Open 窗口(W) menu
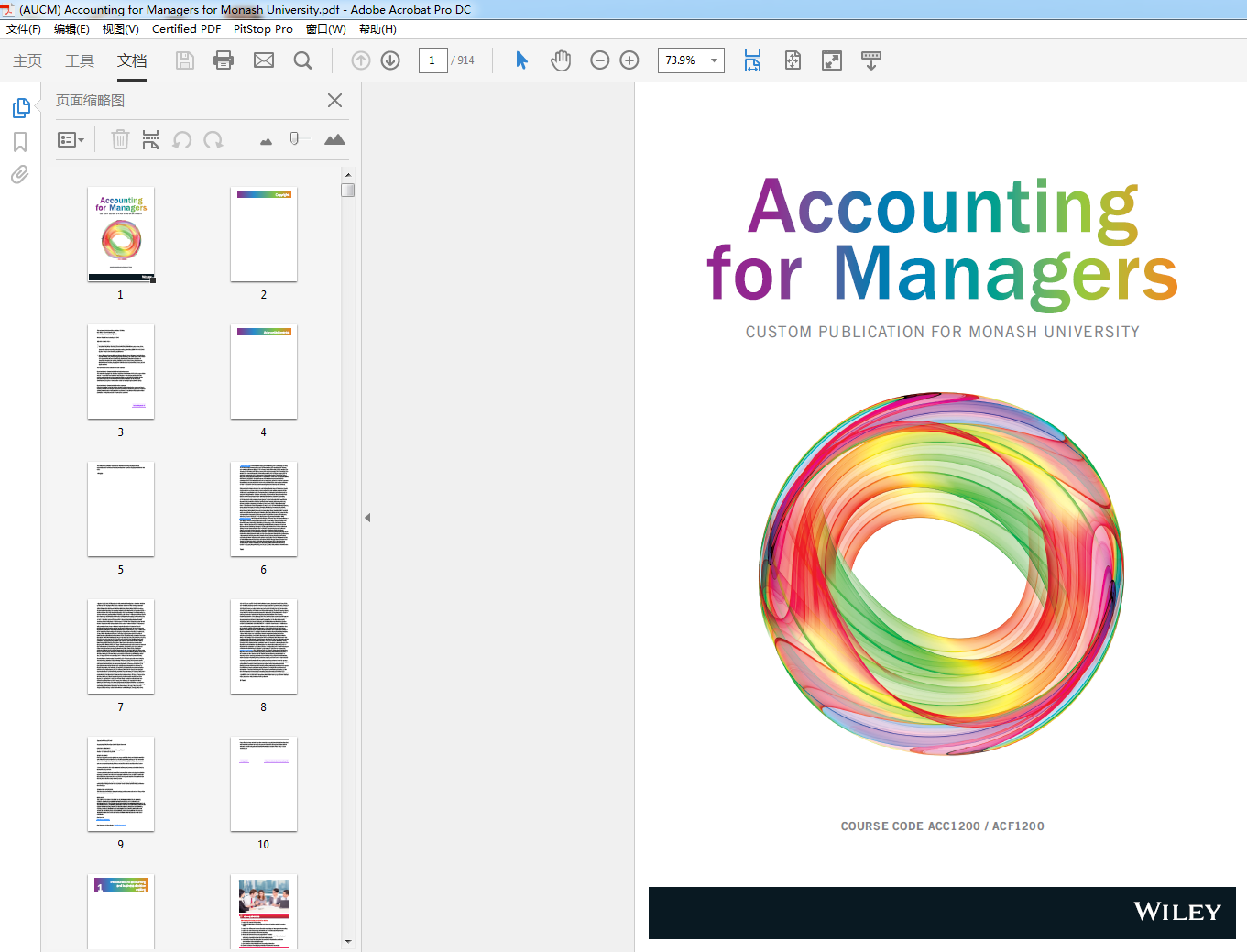The height and width of the screenshot is (952, 1247). (326, 29)
